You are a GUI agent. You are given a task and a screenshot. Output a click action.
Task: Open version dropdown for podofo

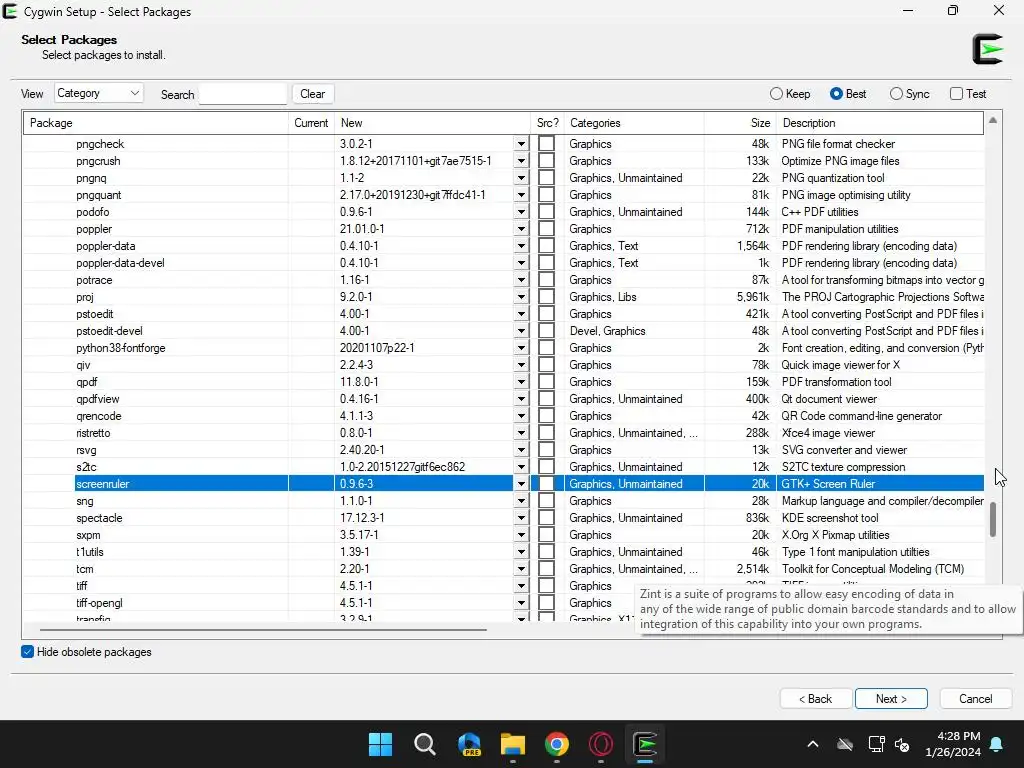pos(521,212)
